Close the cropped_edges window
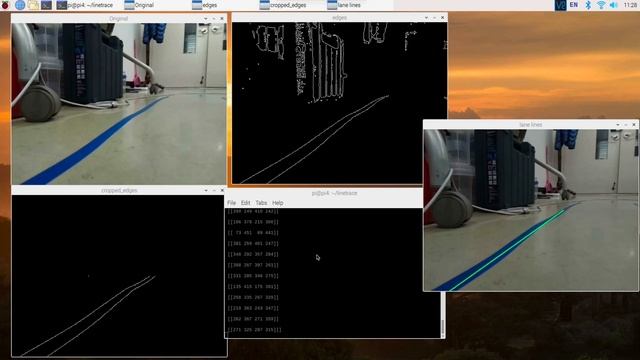 222,190
